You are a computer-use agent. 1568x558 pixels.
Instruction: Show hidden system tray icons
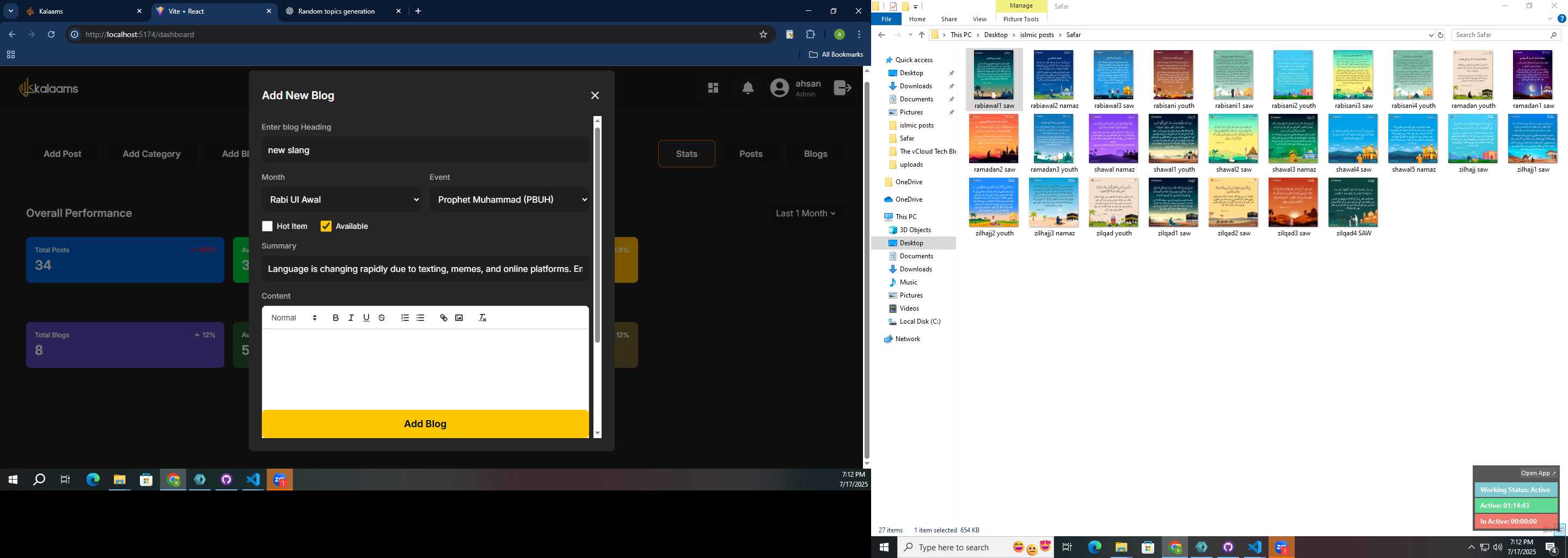pyautogui.click(x=1471, y=548)
